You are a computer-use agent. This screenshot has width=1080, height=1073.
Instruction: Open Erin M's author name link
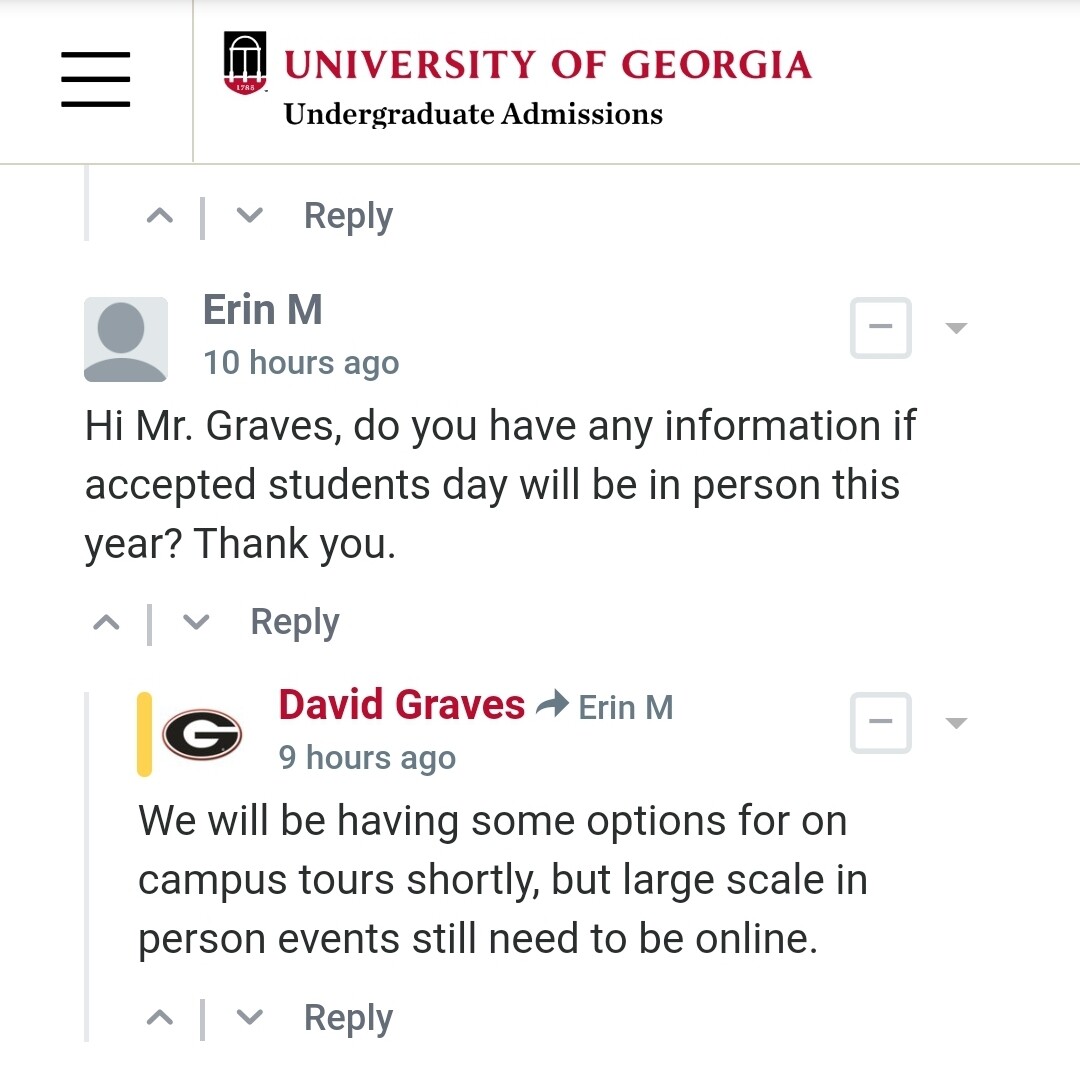pos(262,310)
